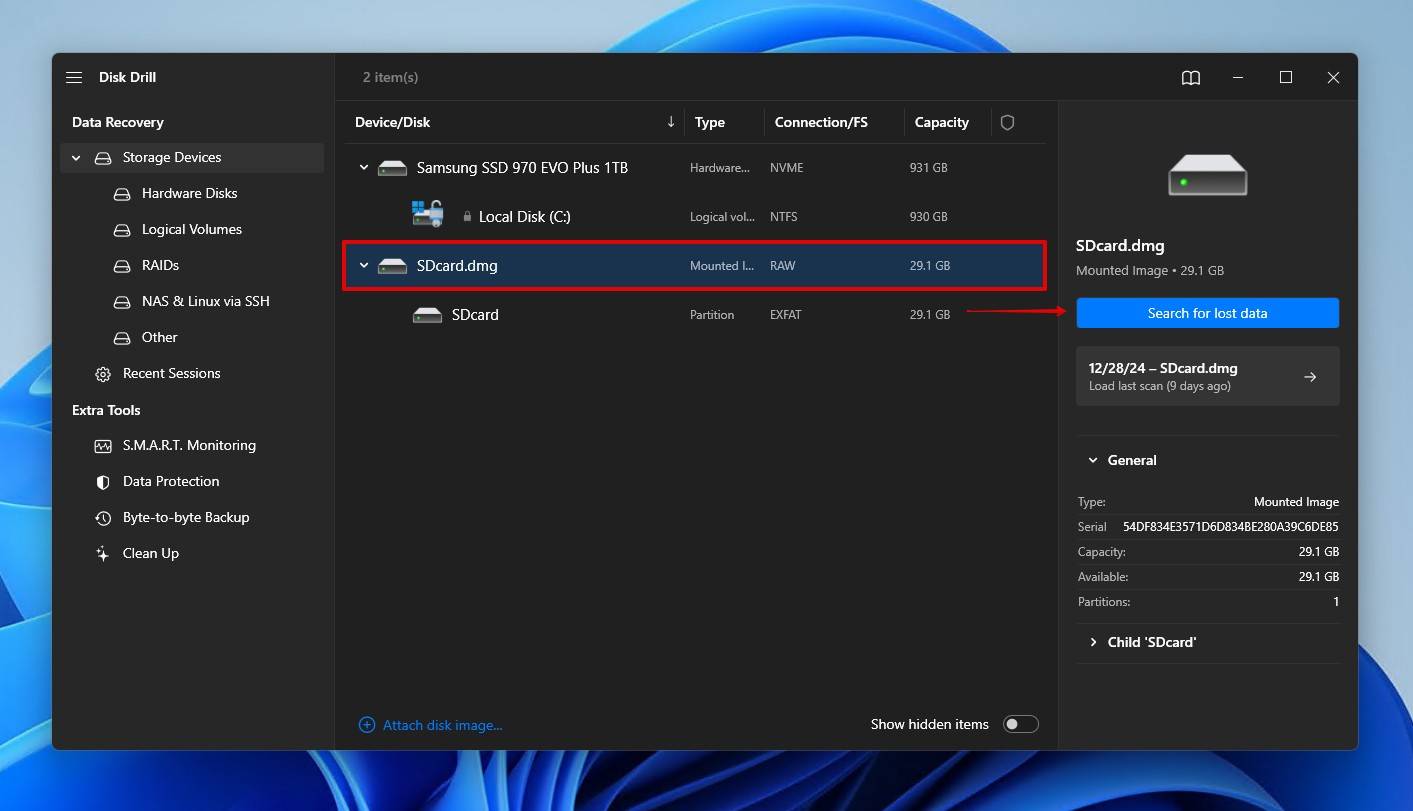Launch the Clean Up tool

(x=150, y=553)
